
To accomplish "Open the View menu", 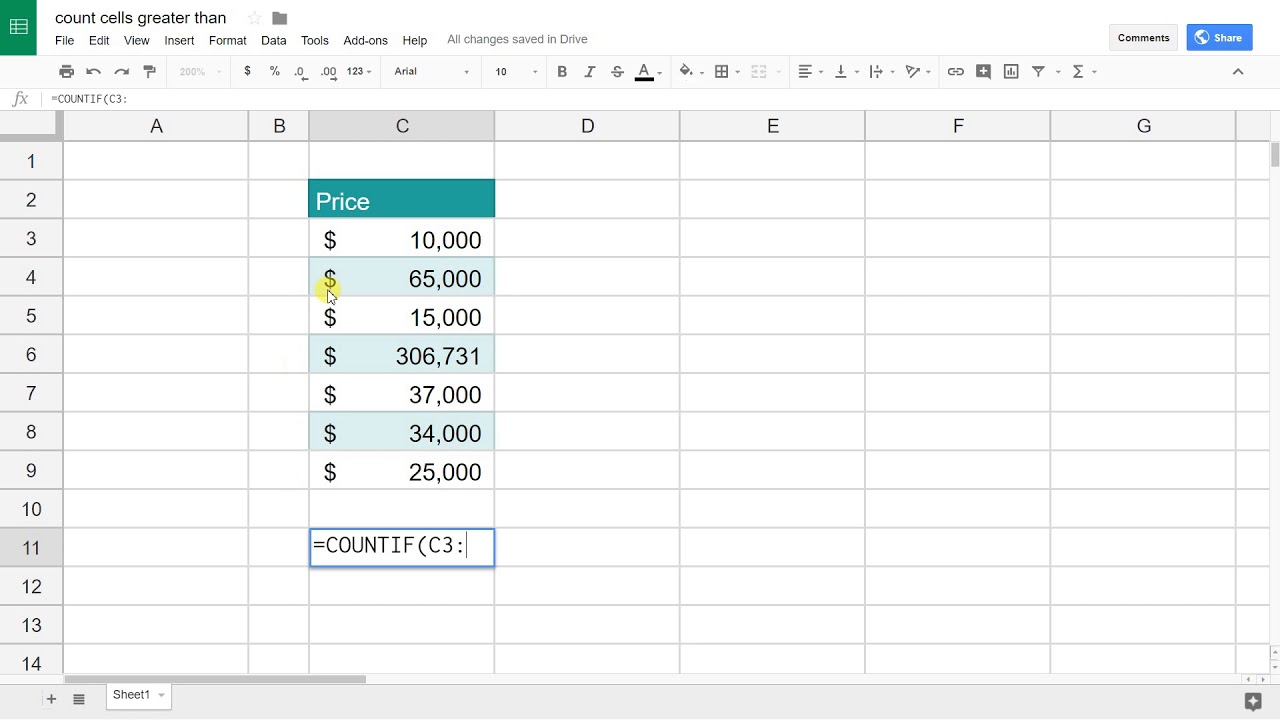I will (x=137, y=40).
